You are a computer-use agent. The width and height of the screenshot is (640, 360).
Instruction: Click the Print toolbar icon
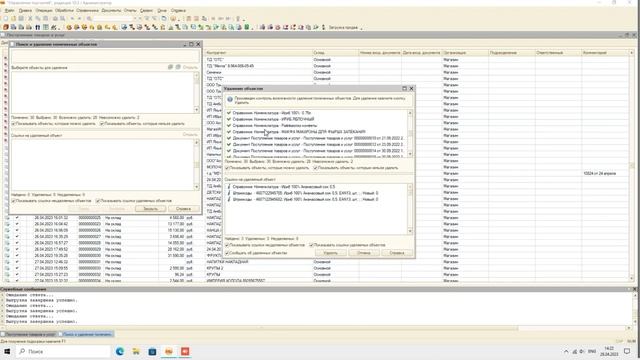(x=55, y=18)
